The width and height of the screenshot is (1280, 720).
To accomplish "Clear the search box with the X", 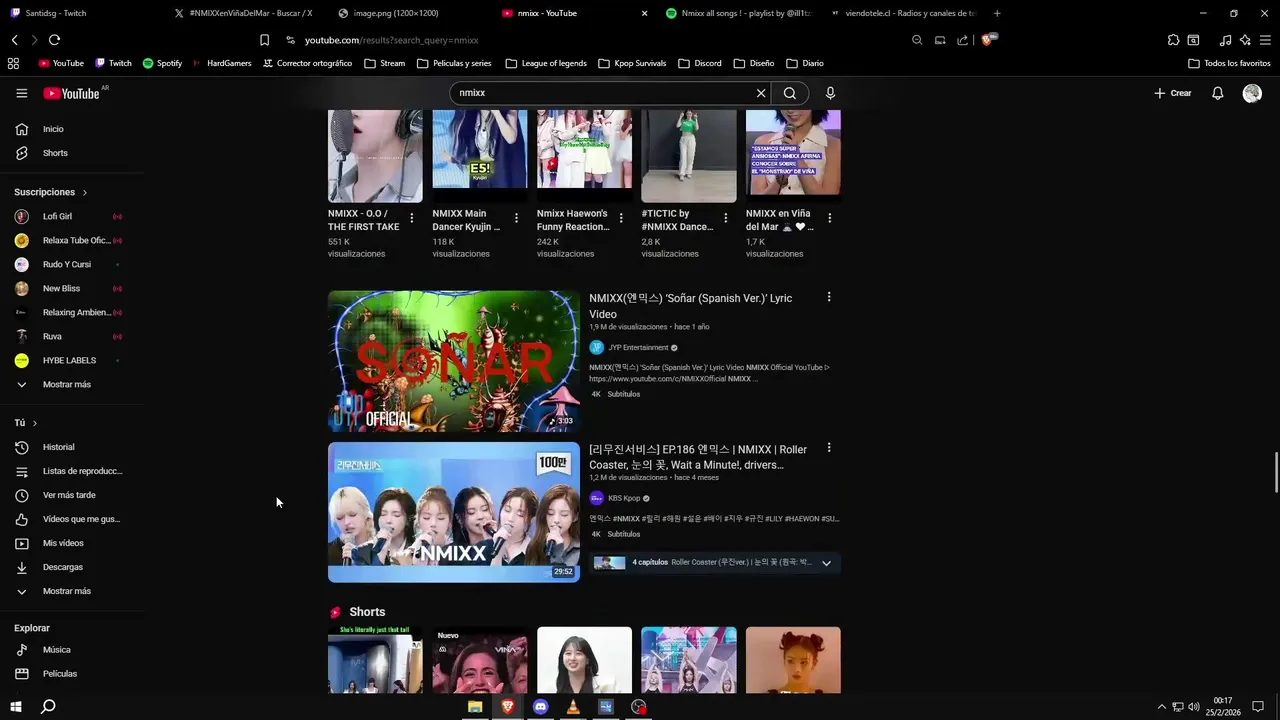I will point(761,93).
